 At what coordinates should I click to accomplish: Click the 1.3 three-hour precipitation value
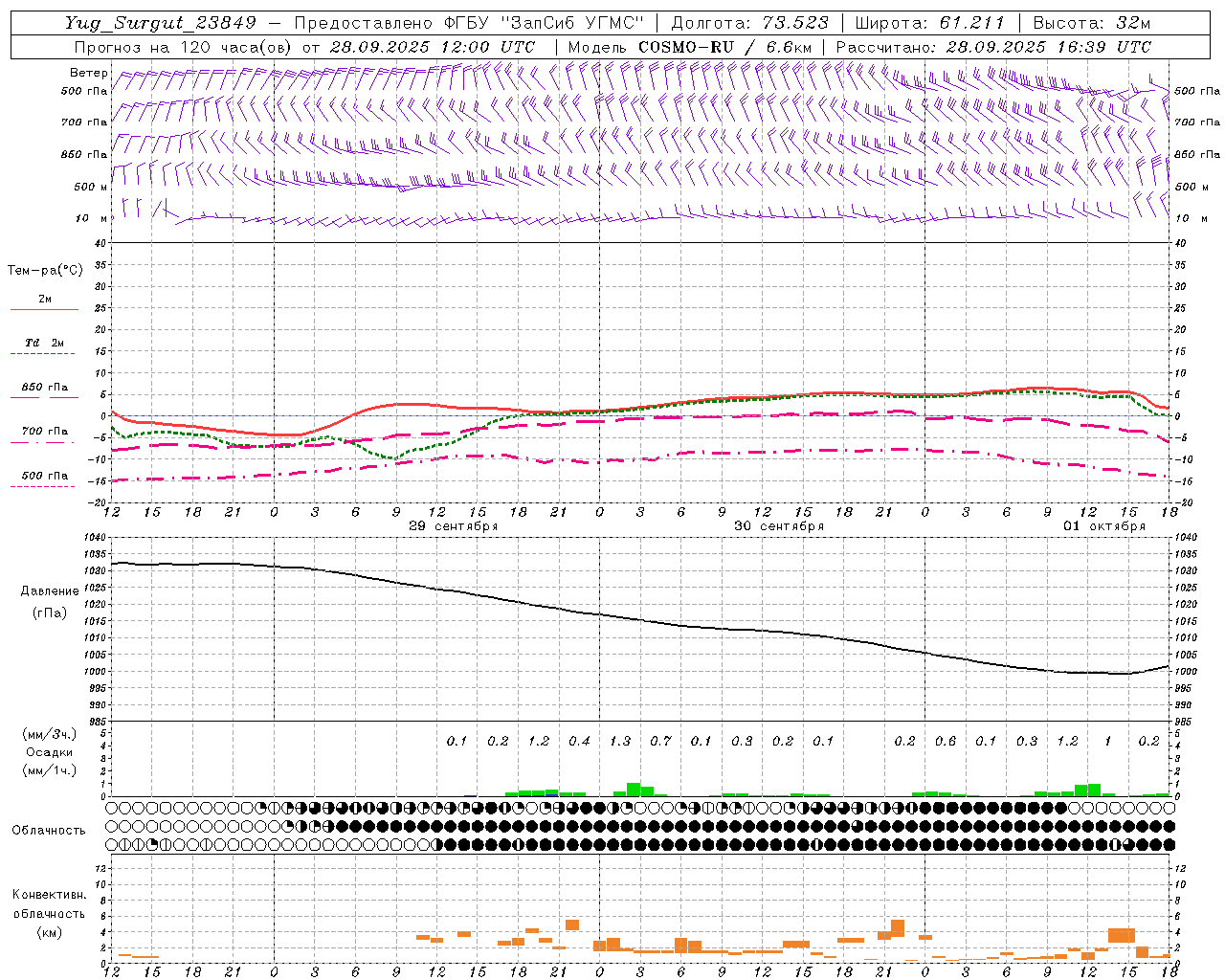[x=620, y=741]
